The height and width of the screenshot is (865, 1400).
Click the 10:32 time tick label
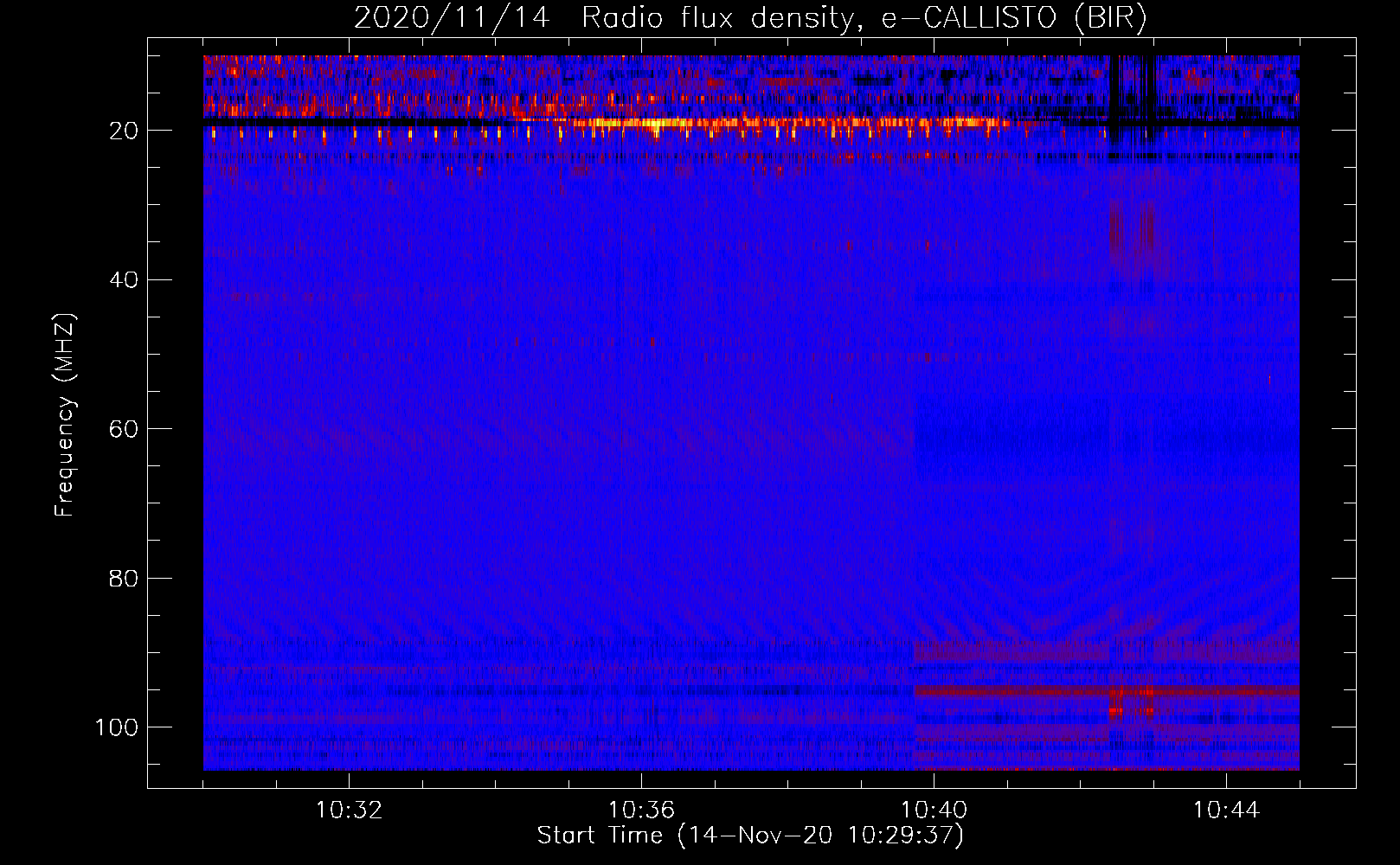349,811
